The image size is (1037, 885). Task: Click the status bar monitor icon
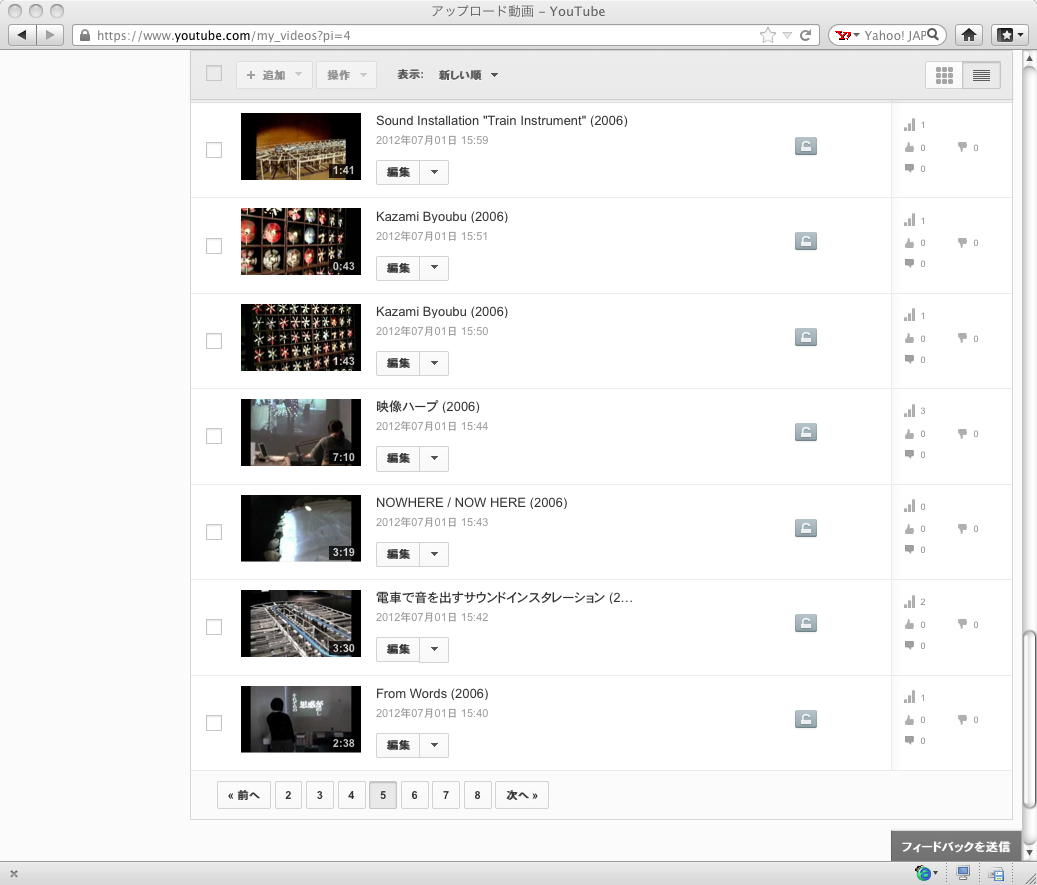point(963,873)
